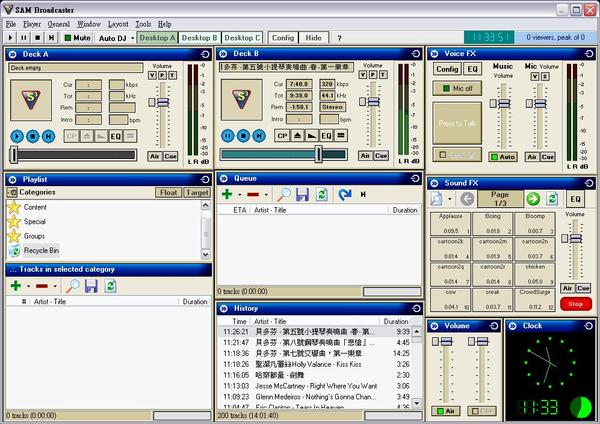
Task: Remove tracks from Queue with red minus
Action: [x=253, y=194]
